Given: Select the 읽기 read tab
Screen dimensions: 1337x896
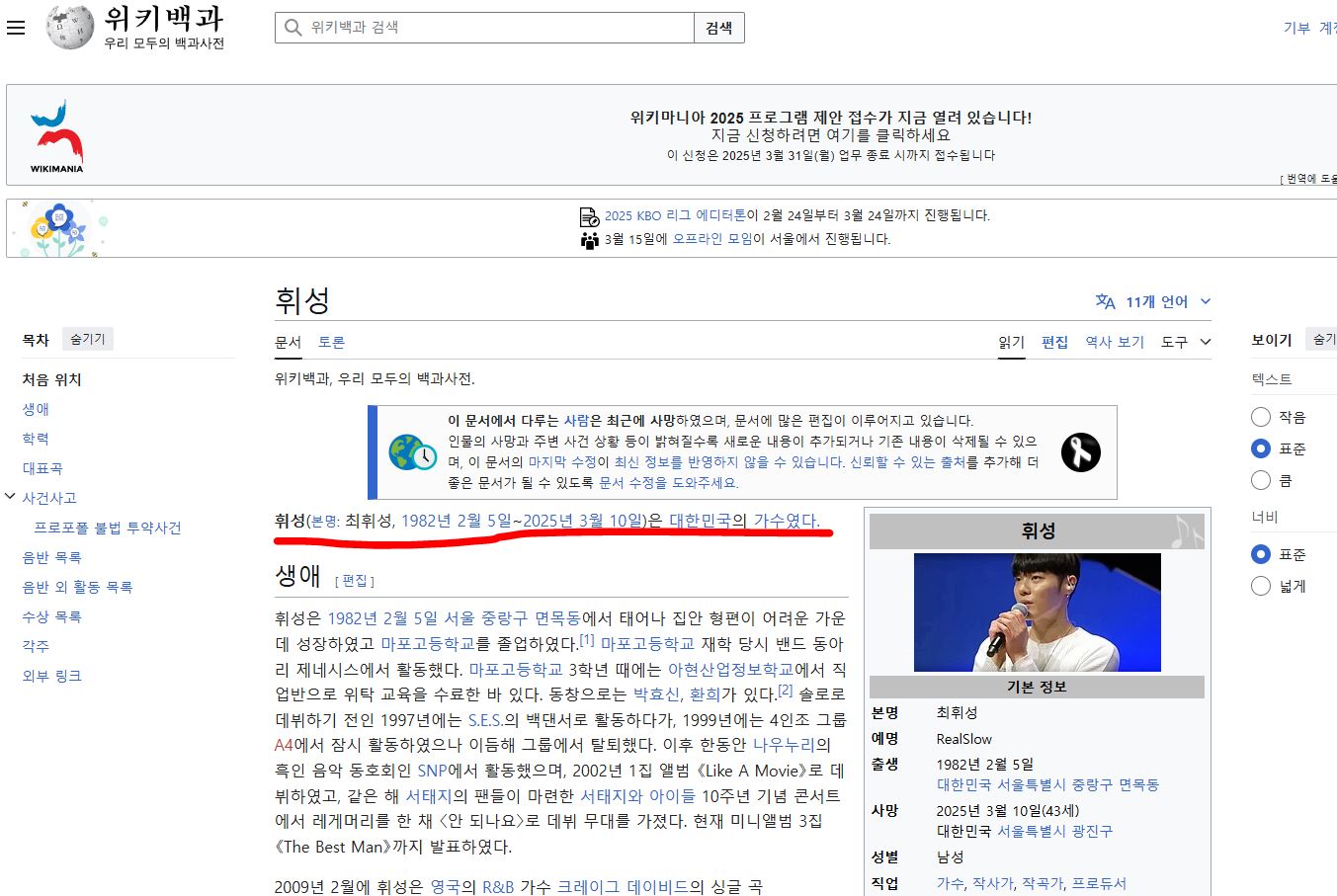Looking at the screenshot, I should [x=1011, y=342].
